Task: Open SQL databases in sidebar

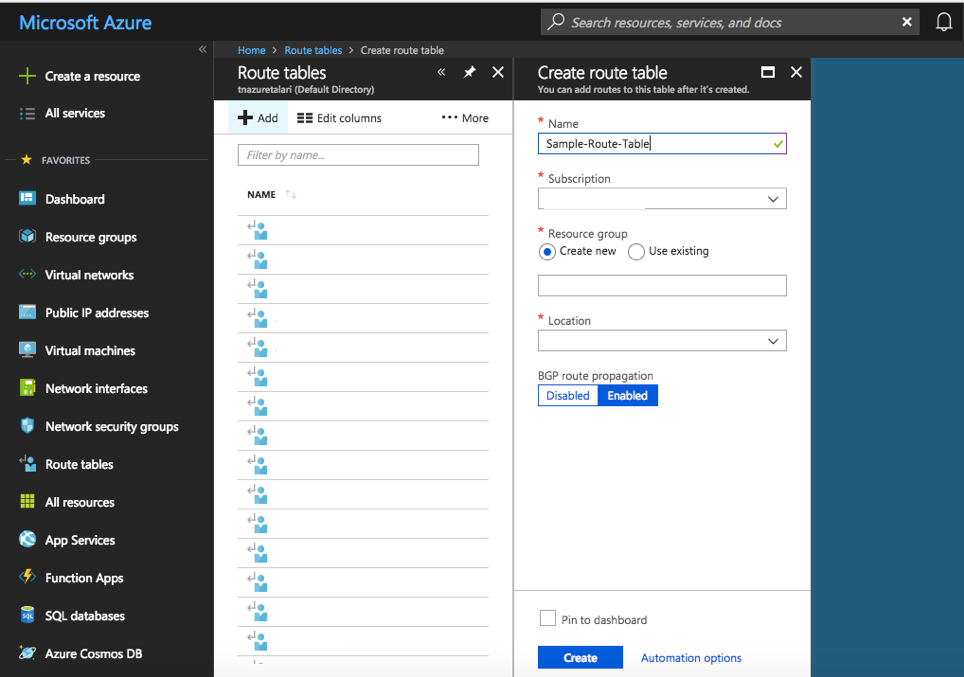Action: pyautogui.click(x=84, y=616)
